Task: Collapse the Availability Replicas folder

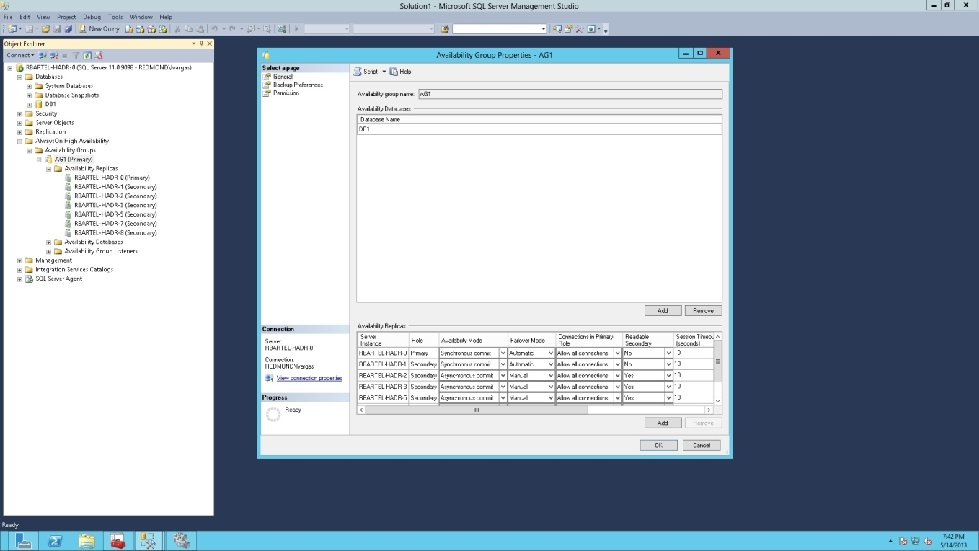Action: [49, 168]
